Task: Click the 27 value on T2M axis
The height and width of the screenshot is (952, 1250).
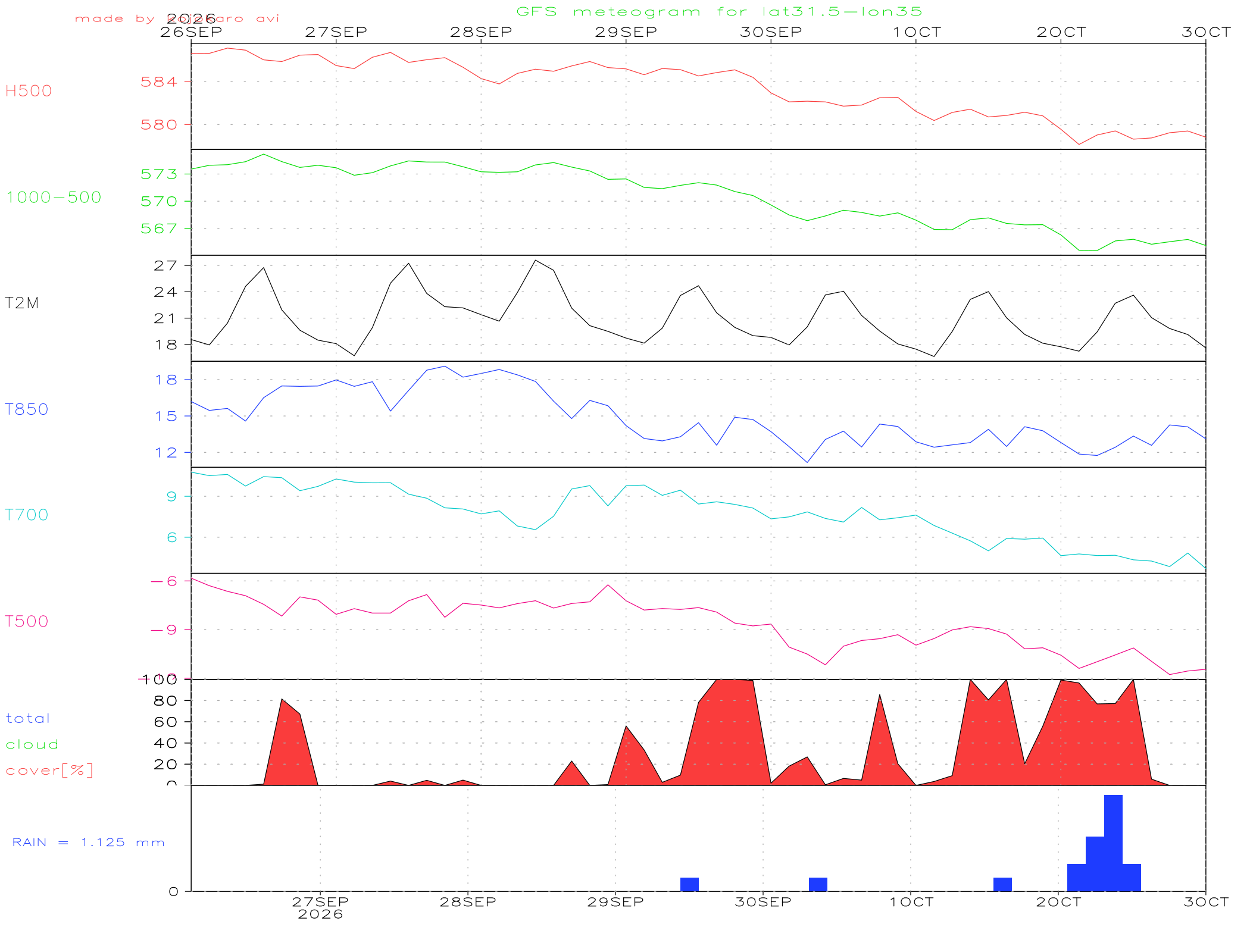Action: pos(165,266)
